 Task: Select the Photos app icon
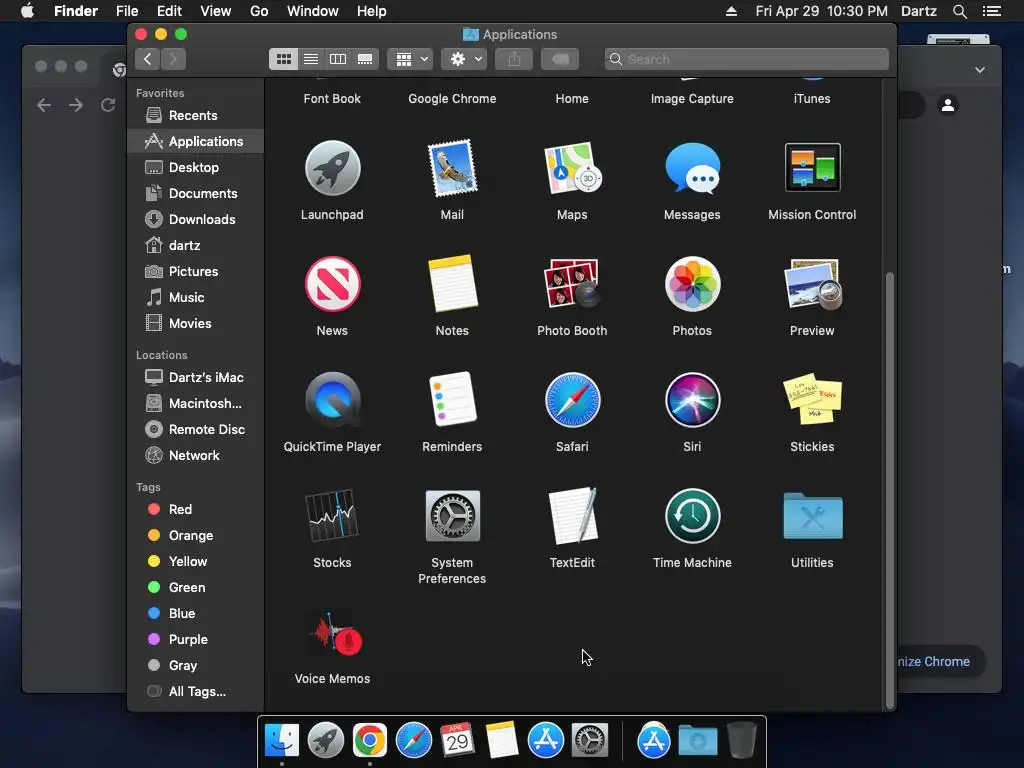pyautogui.click(x=692, y=284)
